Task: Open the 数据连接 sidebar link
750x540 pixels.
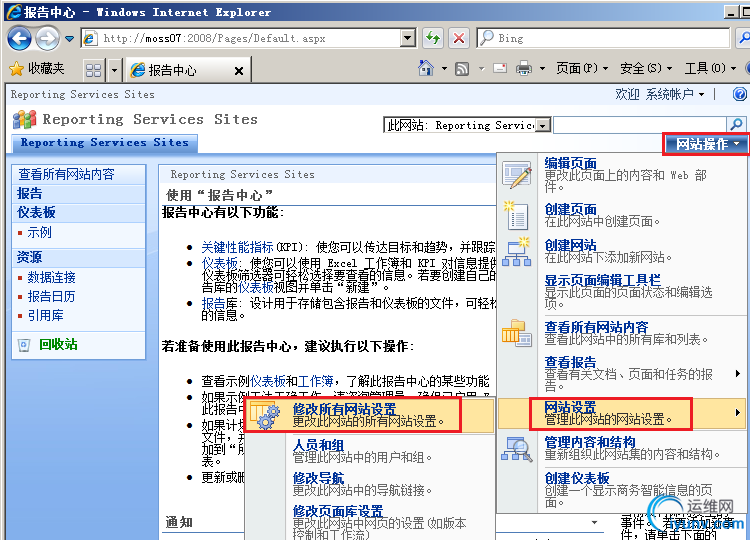Action: (52, 277)
